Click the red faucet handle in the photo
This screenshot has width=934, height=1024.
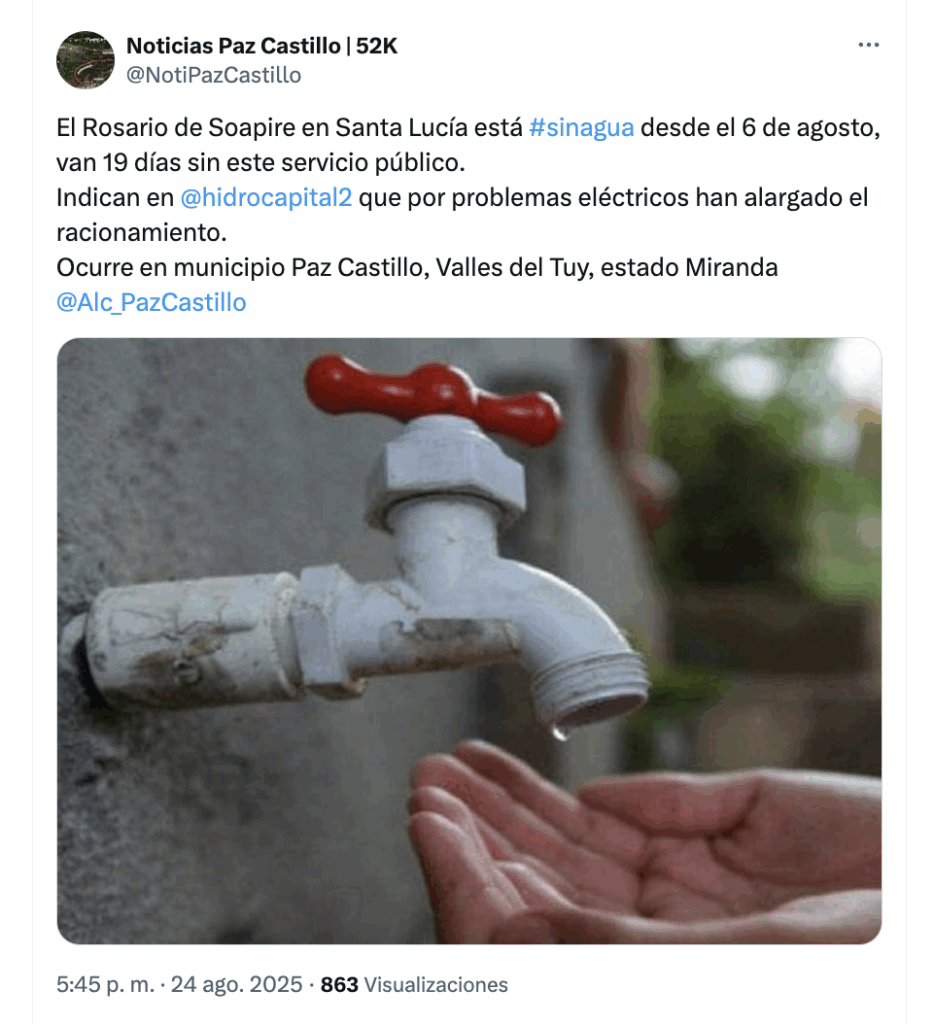pos(434,396)
